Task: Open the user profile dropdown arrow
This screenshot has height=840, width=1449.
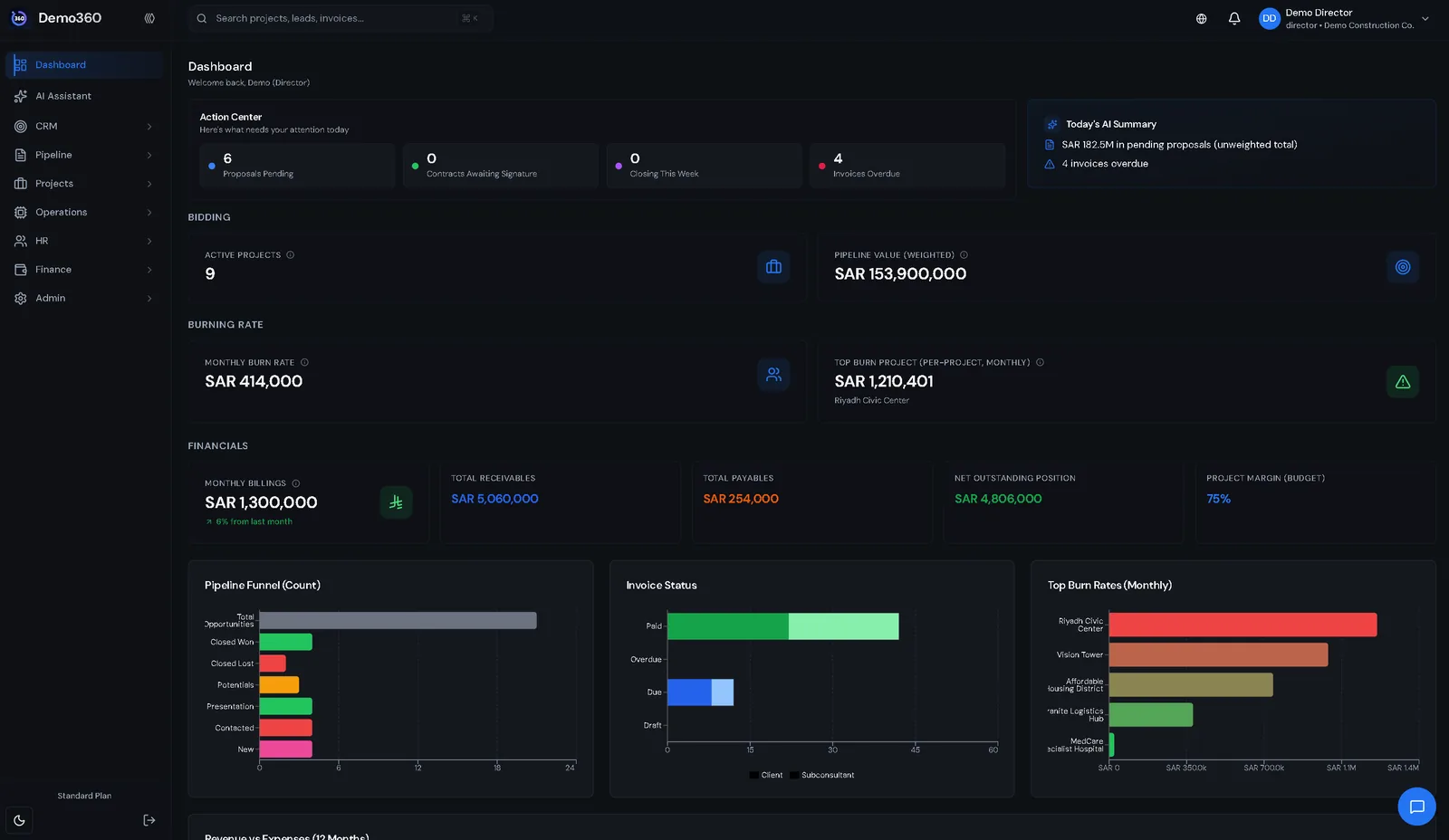Action: [1425, 18]
